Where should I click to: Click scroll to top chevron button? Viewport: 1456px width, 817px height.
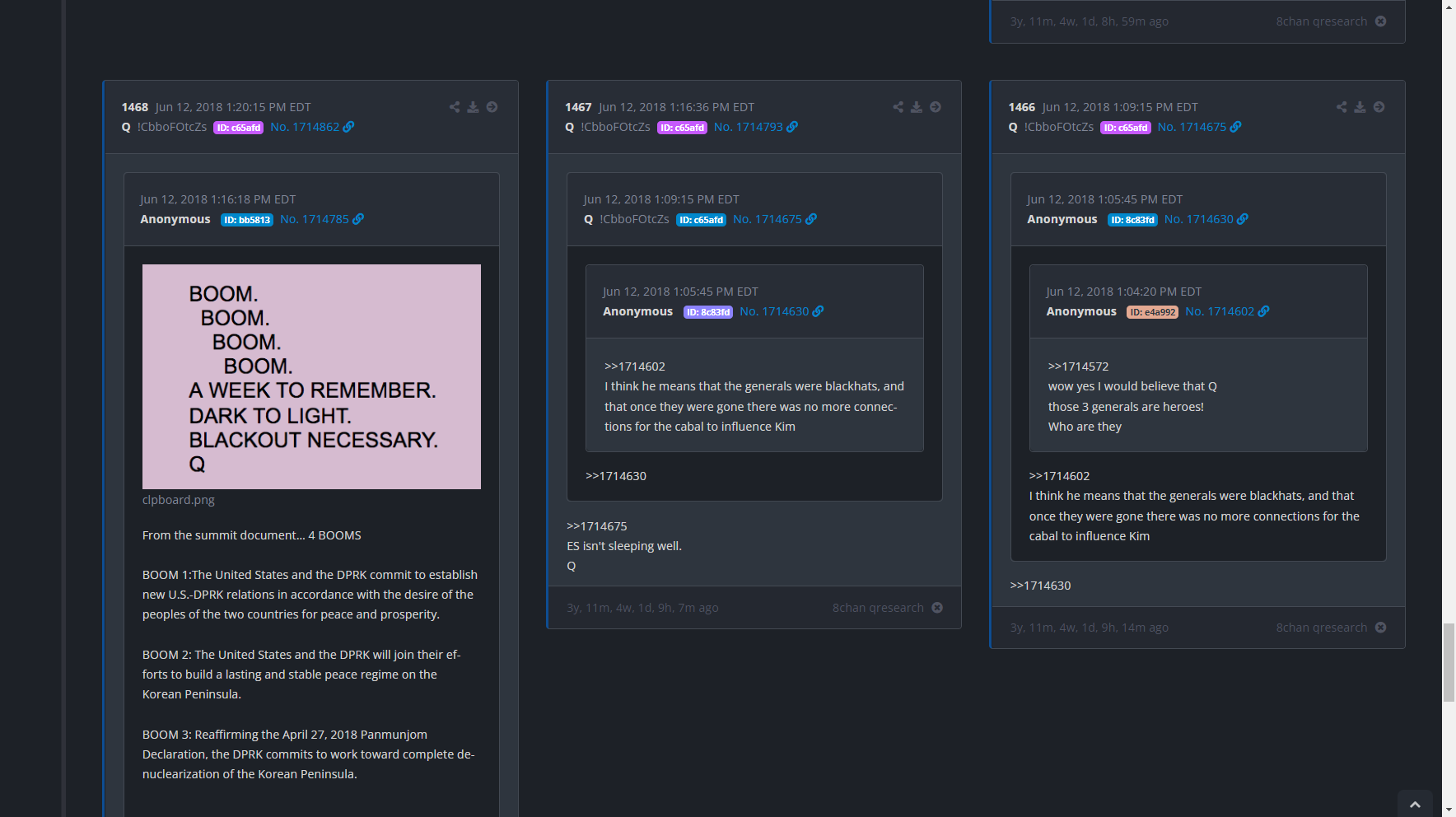pyautogui.click(x=1415, y=805)
